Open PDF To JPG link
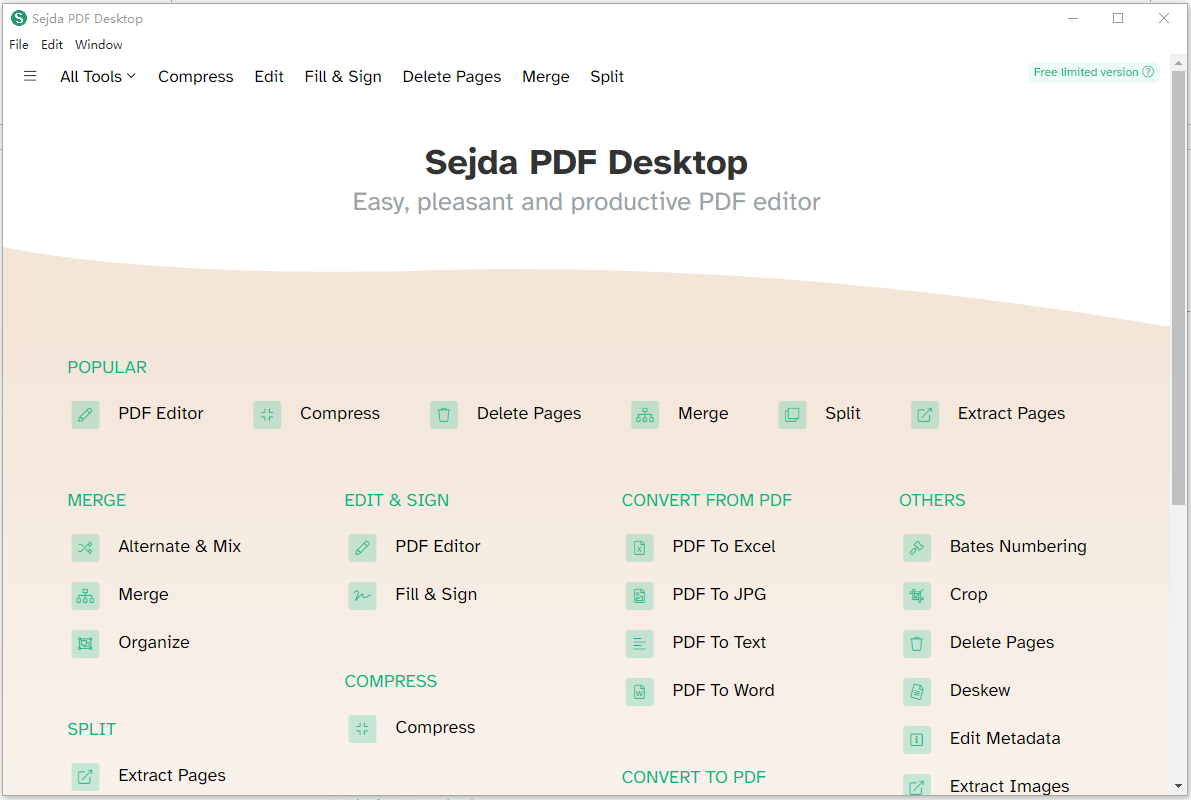The width and height of the screenshot is (1191, 800). pos(719,594)
